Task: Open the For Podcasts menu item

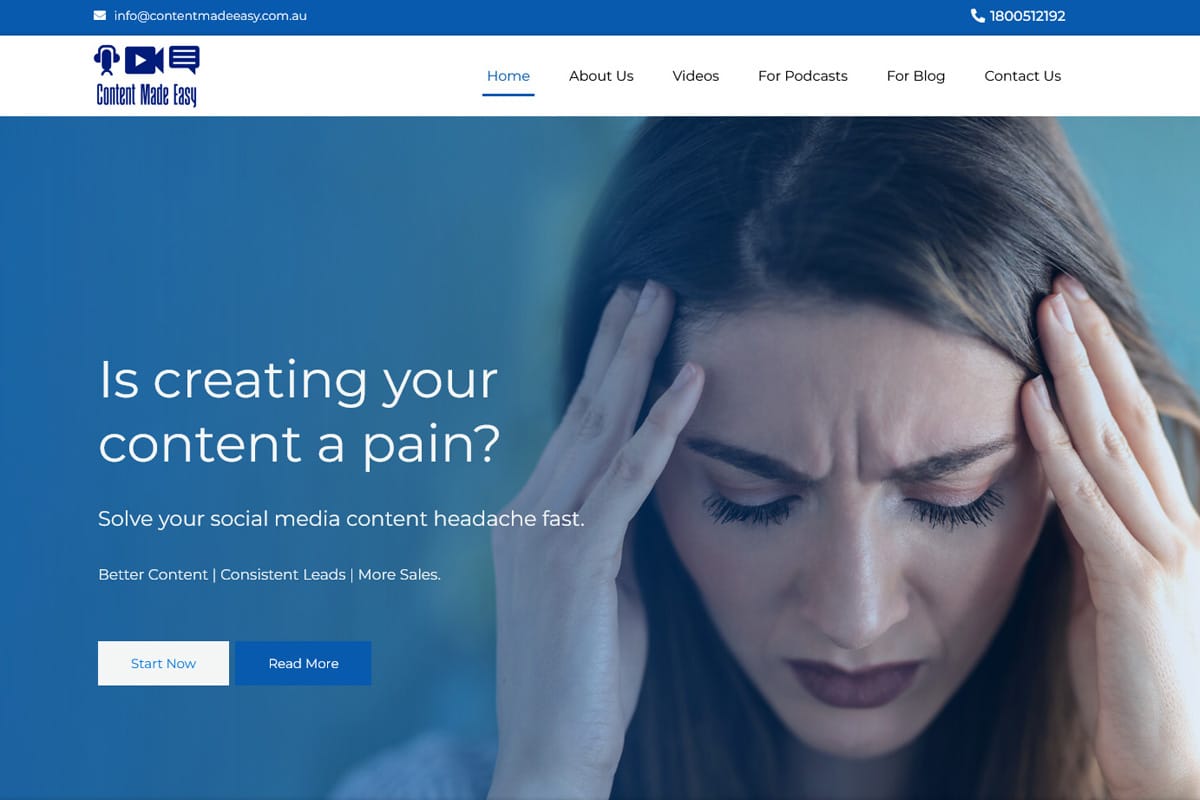Action: tap(803, 76)
